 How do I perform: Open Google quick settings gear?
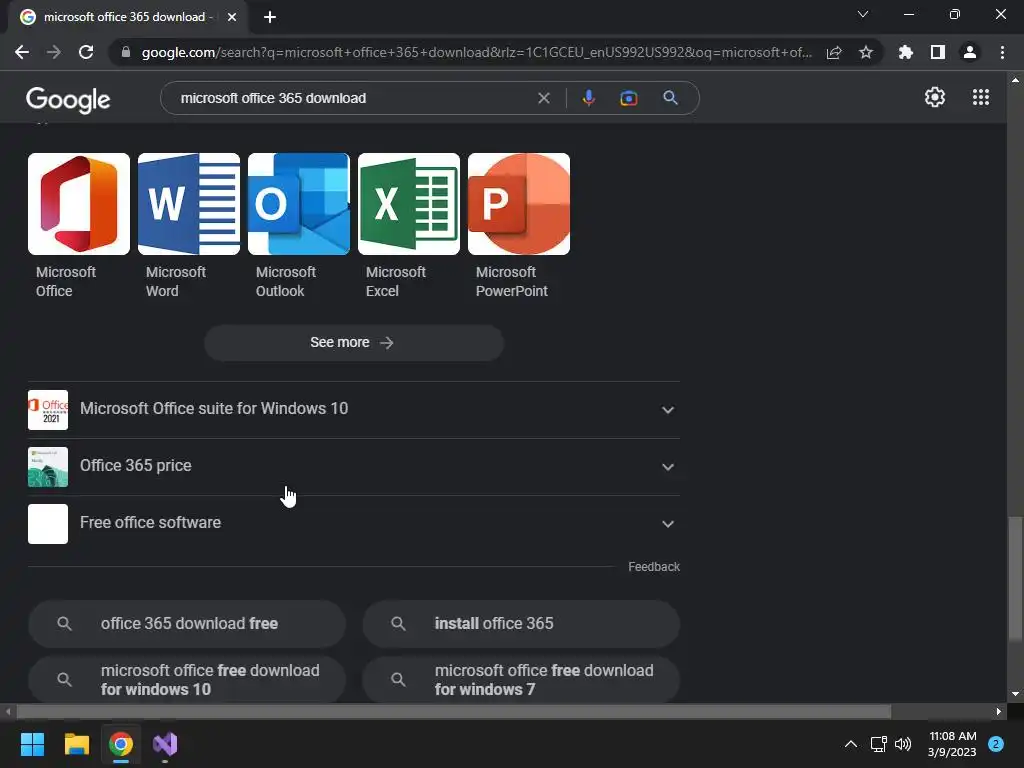(x=935, y=97)
